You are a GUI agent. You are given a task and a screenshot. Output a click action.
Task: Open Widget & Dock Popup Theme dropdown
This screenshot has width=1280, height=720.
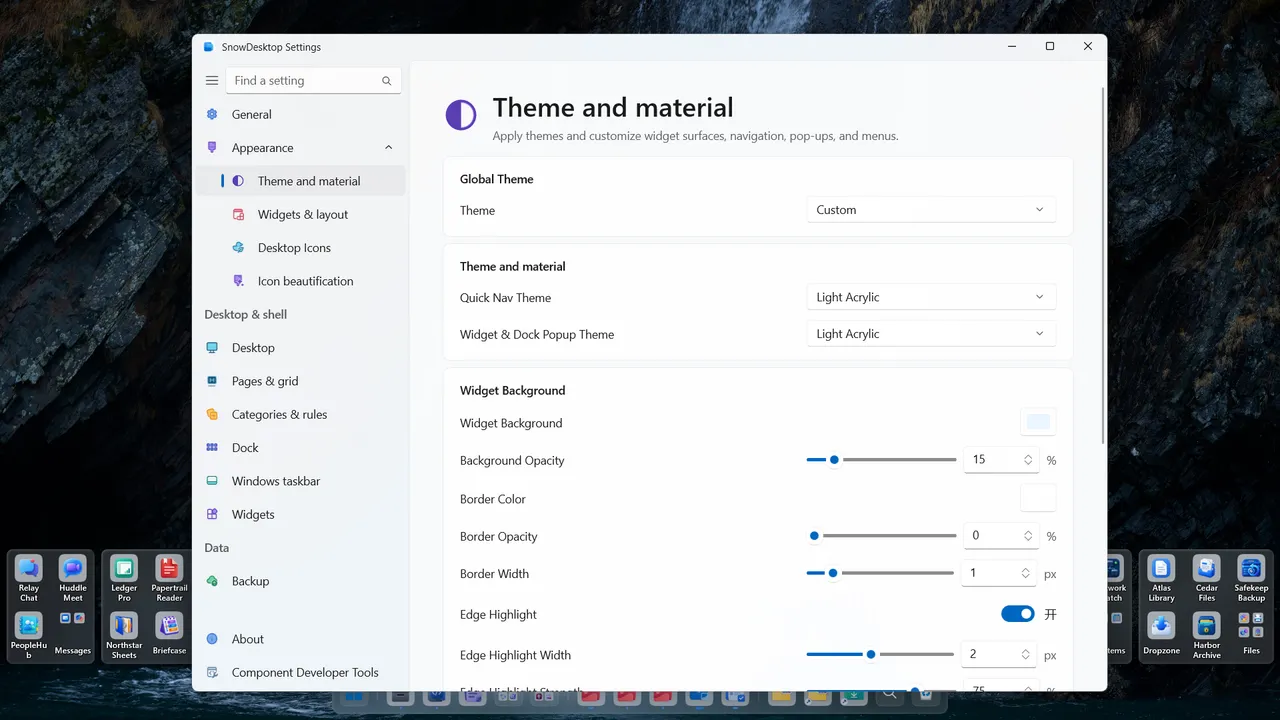coord(931,334)
